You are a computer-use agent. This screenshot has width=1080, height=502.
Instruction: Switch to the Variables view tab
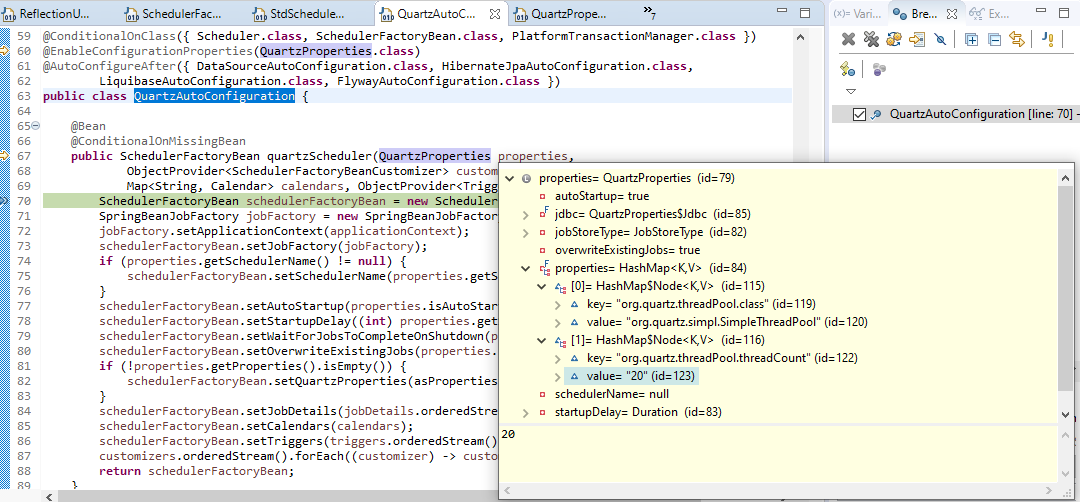[857, 13]
